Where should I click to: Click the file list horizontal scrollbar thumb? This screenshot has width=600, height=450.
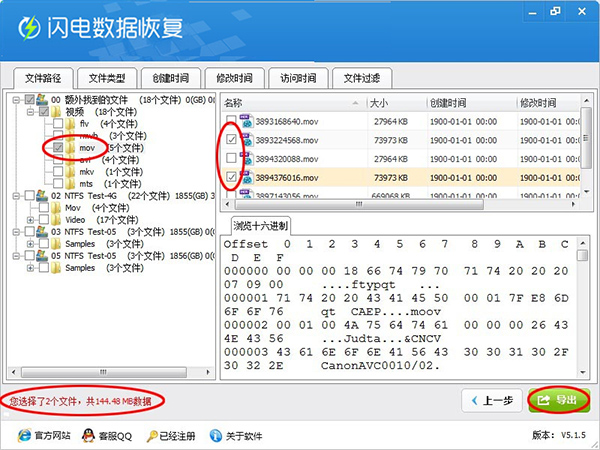(x=359, y=204)
